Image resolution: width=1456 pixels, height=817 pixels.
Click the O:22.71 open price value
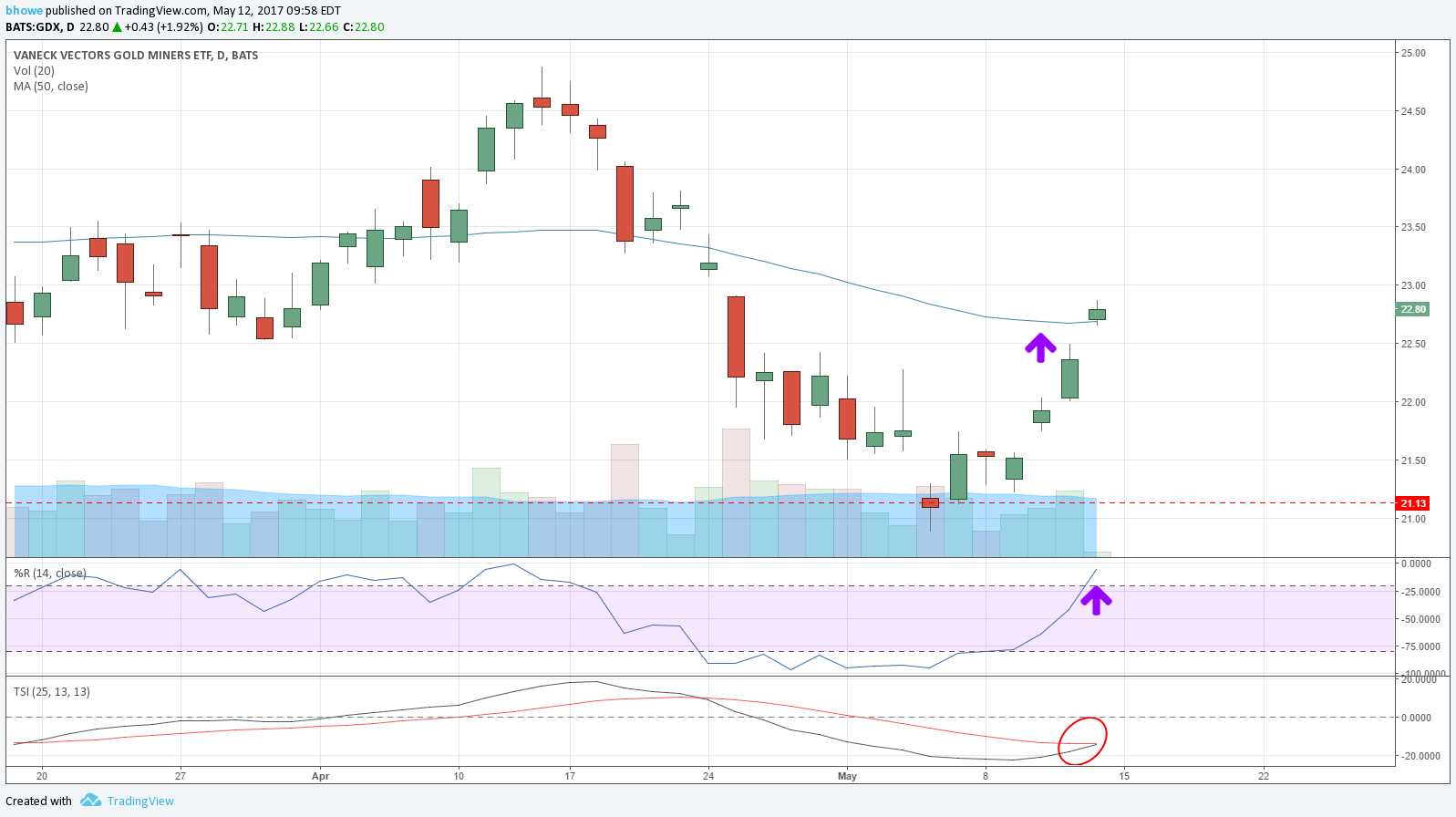tap(228, 27)
